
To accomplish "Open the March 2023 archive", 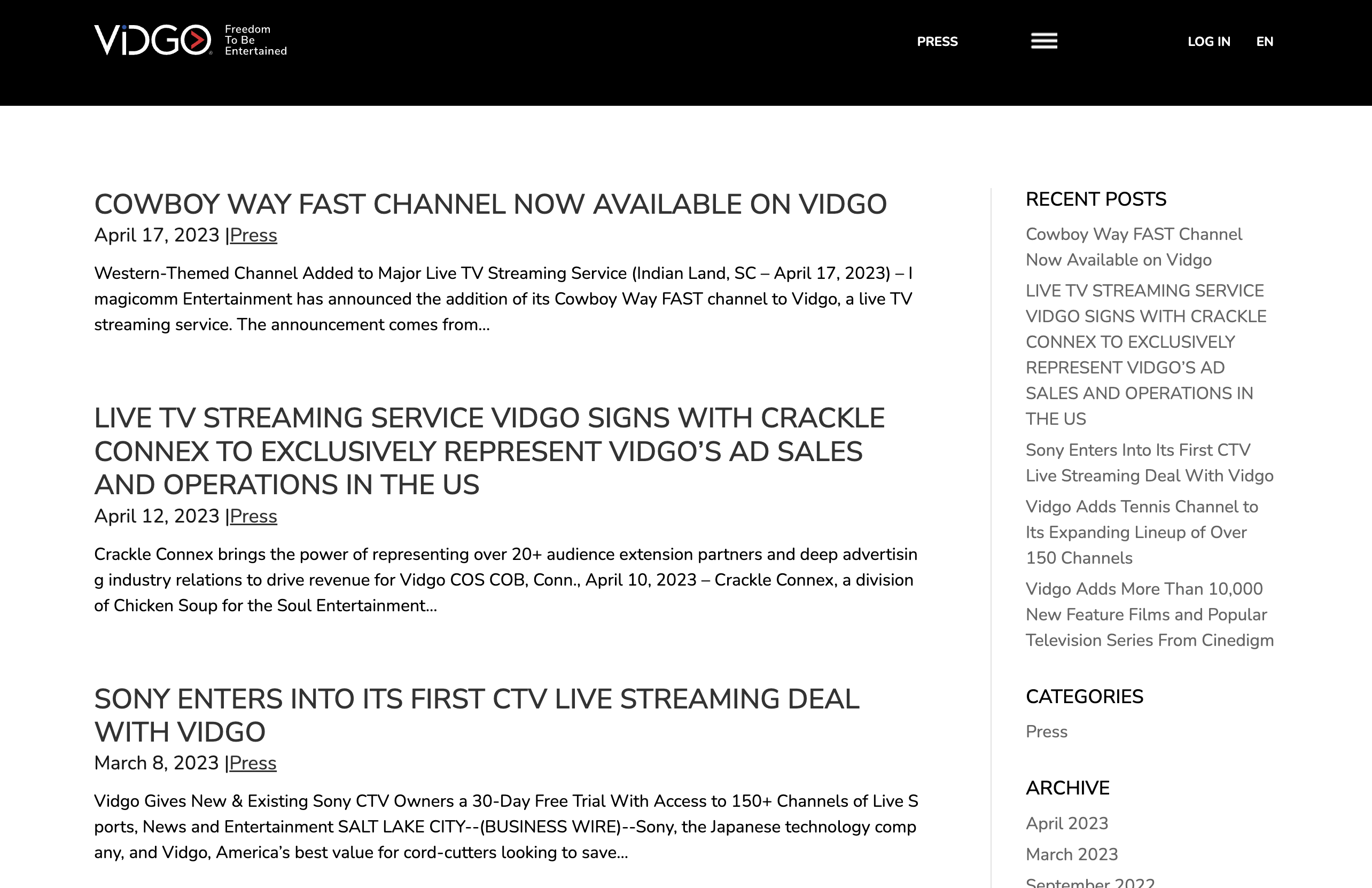I will 1071,854.
